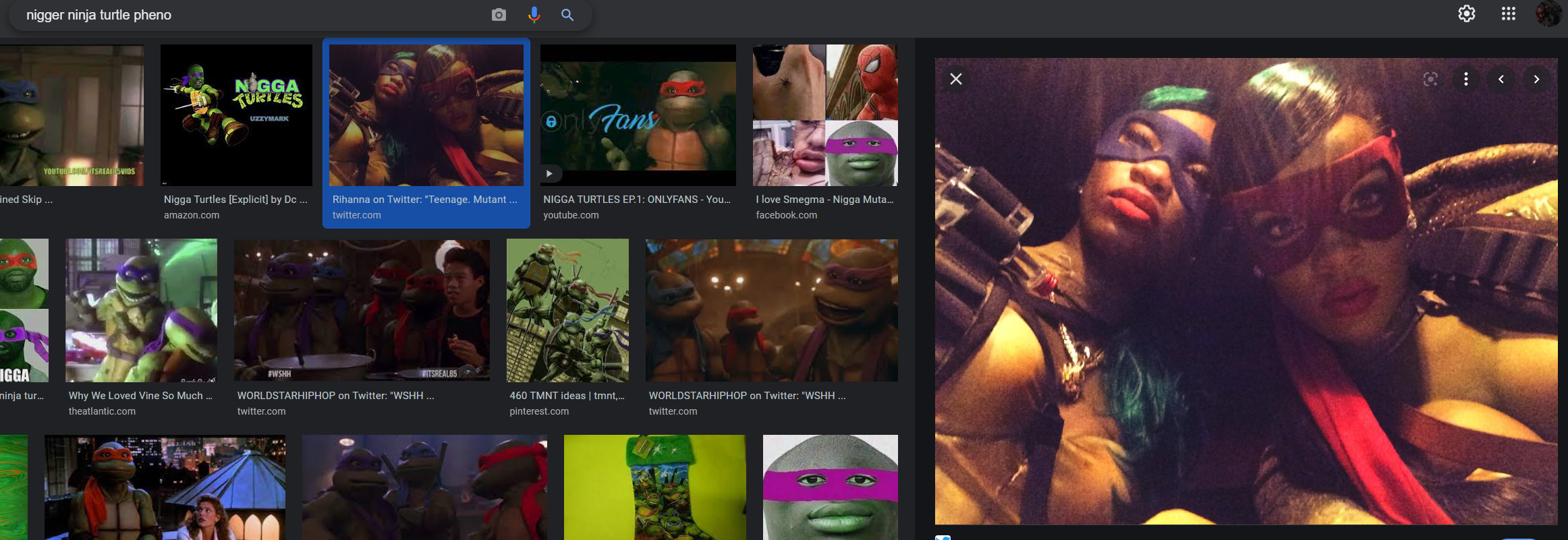Screen dimensions: 1568x540
Task: Open the amazon.com source link
Action: point(192,215)
